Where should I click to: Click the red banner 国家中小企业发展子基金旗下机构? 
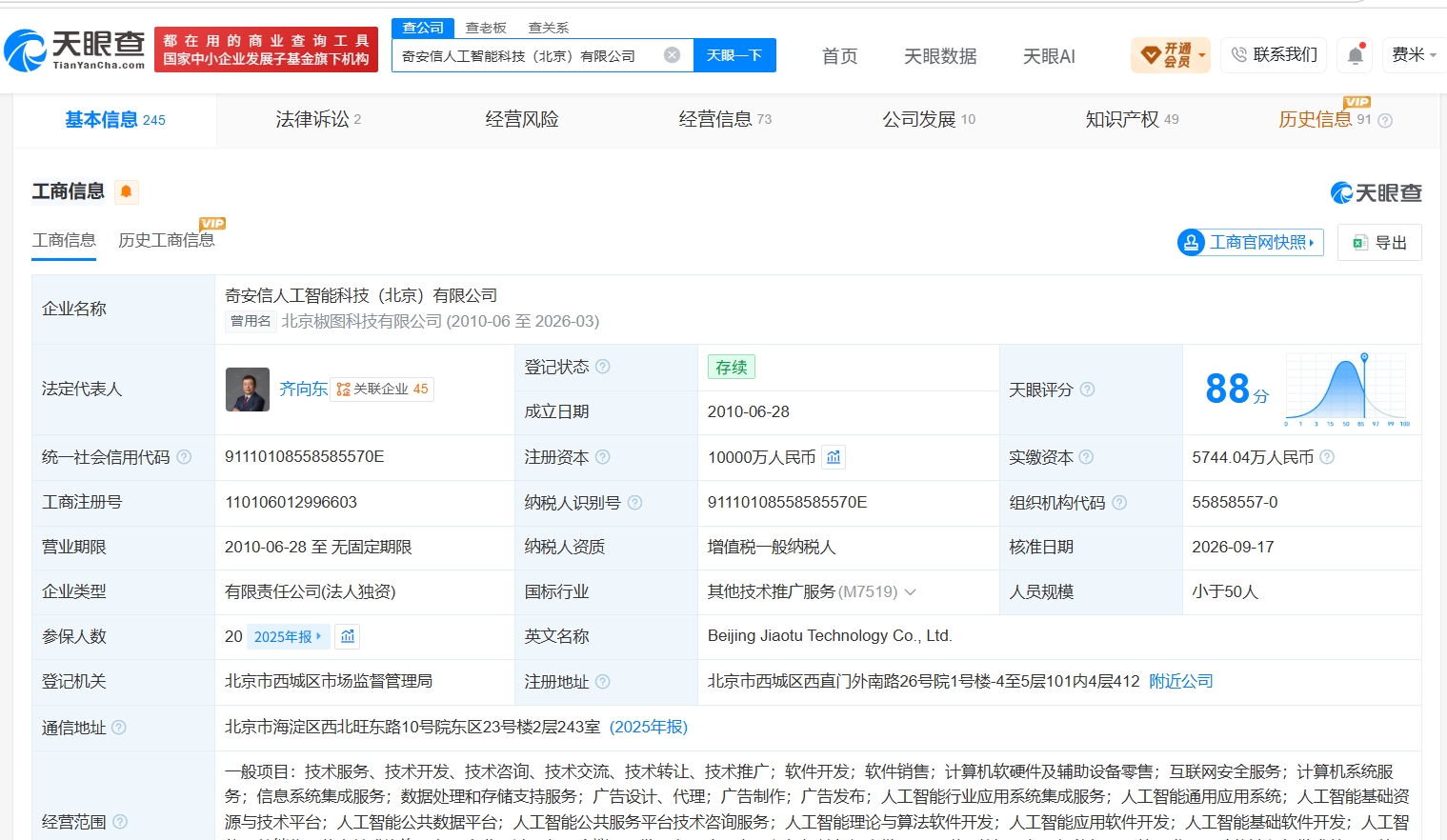coord(266,50)
